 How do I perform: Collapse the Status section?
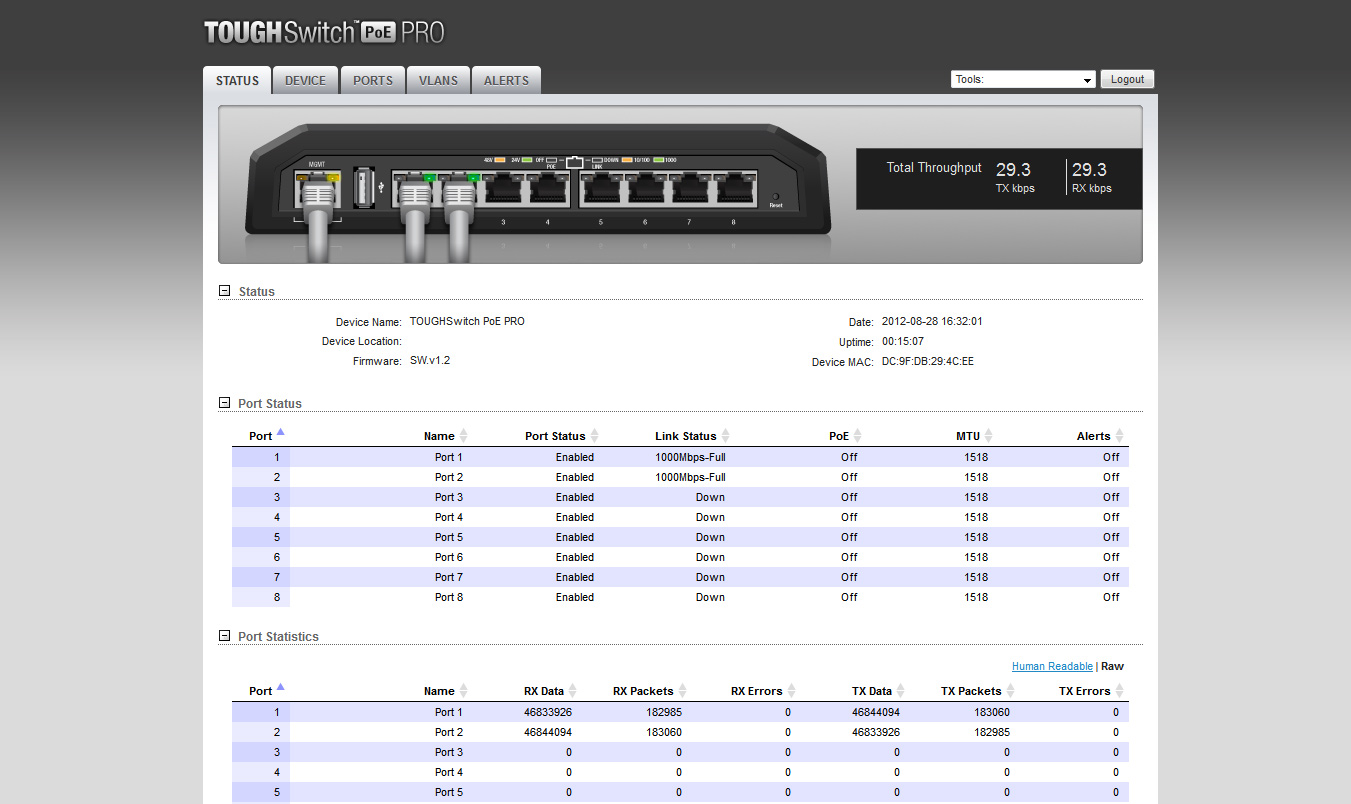pyautogui.click(x=224, y=291)
